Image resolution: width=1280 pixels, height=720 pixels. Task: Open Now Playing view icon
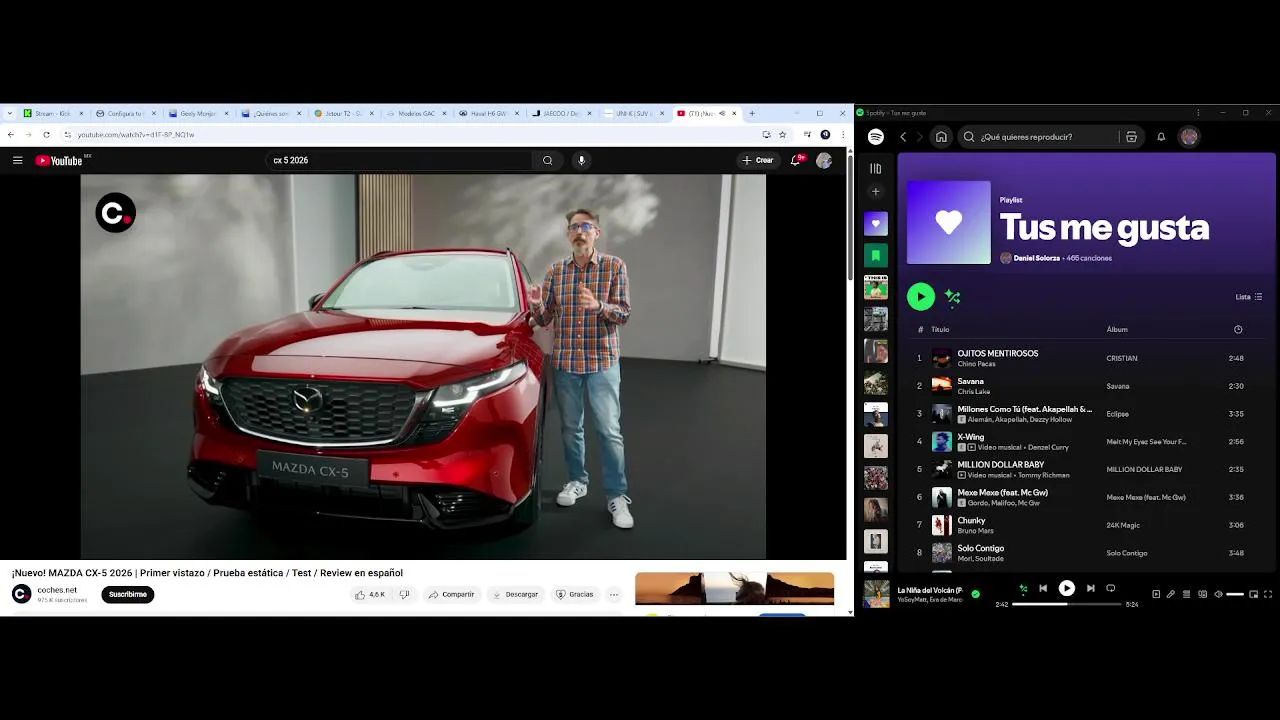pos(1156,594)
